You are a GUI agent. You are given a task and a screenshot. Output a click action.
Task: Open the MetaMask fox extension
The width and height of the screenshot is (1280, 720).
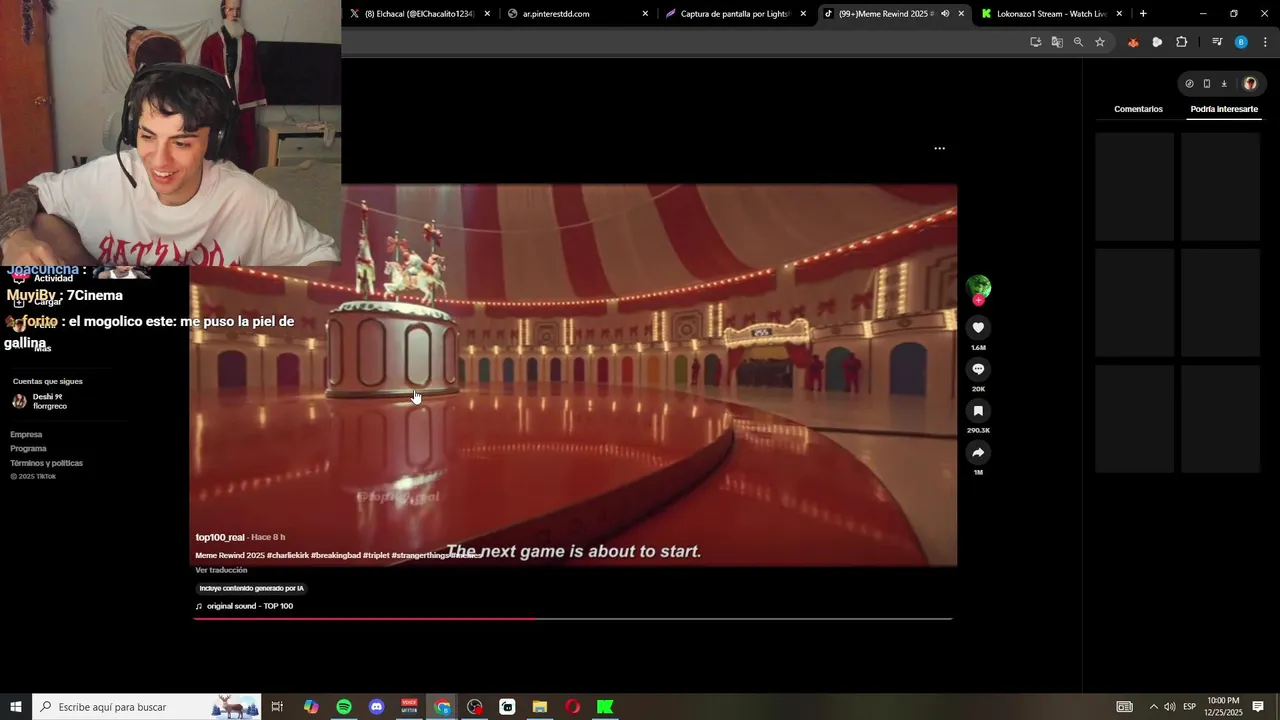pos(1133,42)
